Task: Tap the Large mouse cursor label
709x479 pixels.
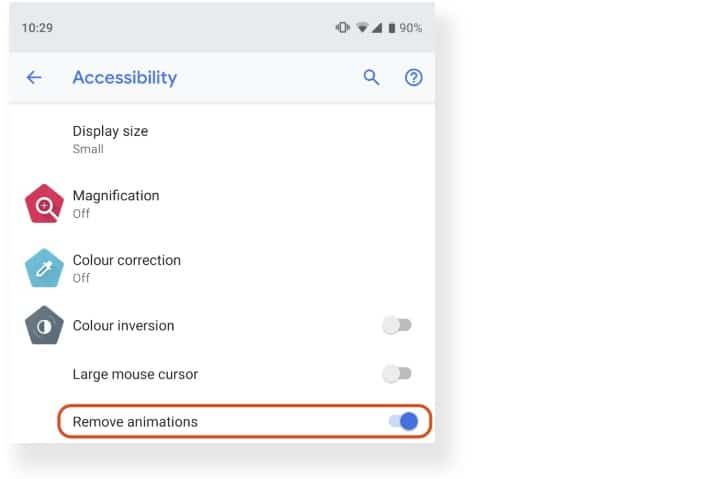Action: tap(135, 375)
